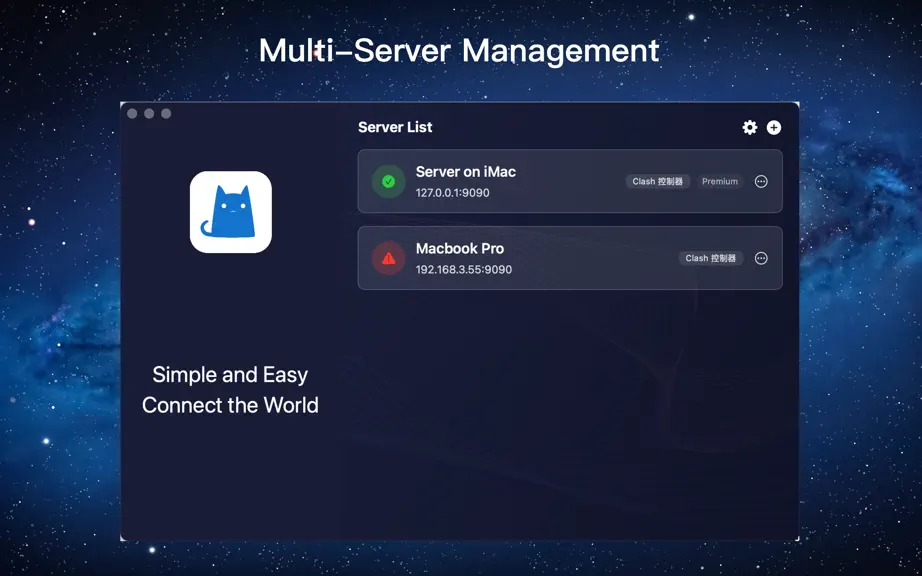Click the address 127.0.0.1:9090
The height and width of the screenshot is (576, 922).
(452, 193)
